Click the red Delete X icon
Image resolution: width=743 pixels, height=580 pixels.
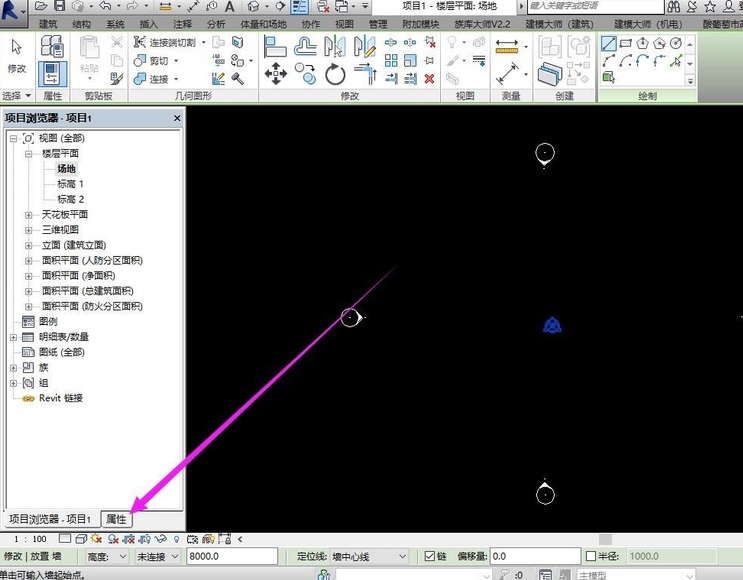430,78
